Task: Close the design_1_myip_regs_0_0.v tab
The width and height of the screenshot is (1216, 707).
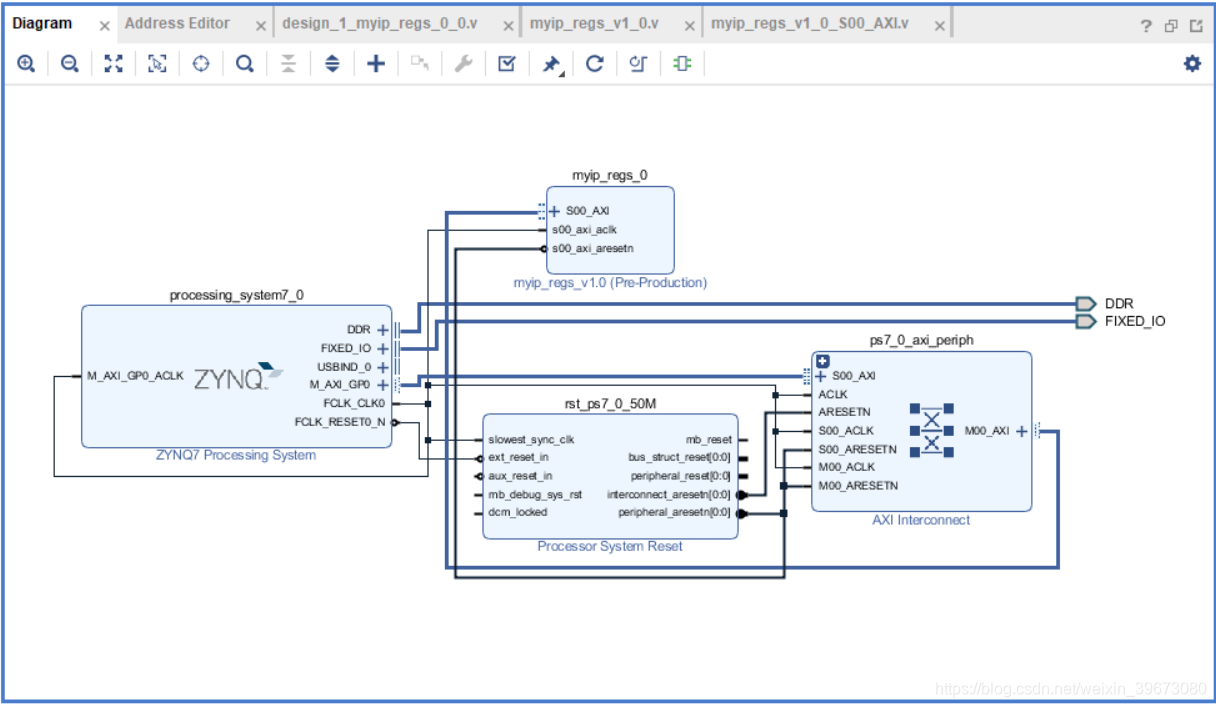Action: (507, 26)
